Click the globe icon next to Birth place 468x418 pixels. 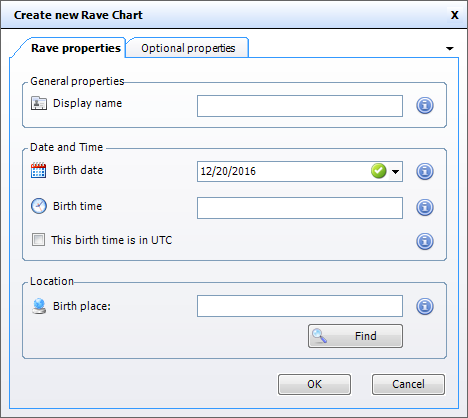(x=39, y=306)
